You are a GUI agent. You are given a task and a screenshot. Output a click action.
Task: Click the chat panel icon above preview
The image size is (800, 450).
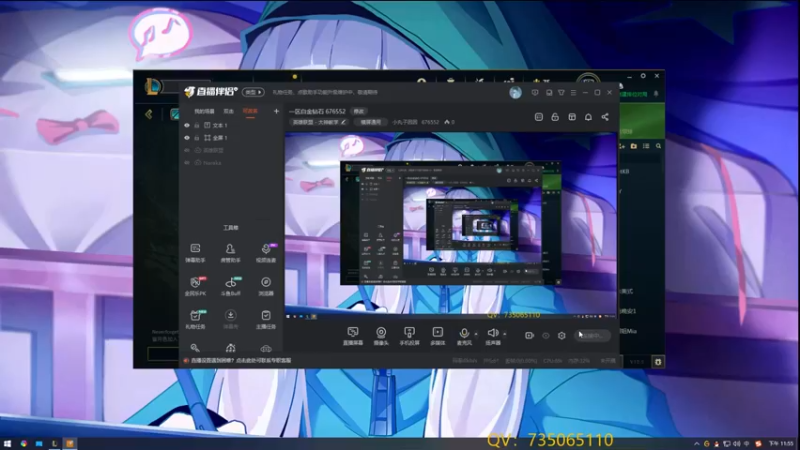539,117
